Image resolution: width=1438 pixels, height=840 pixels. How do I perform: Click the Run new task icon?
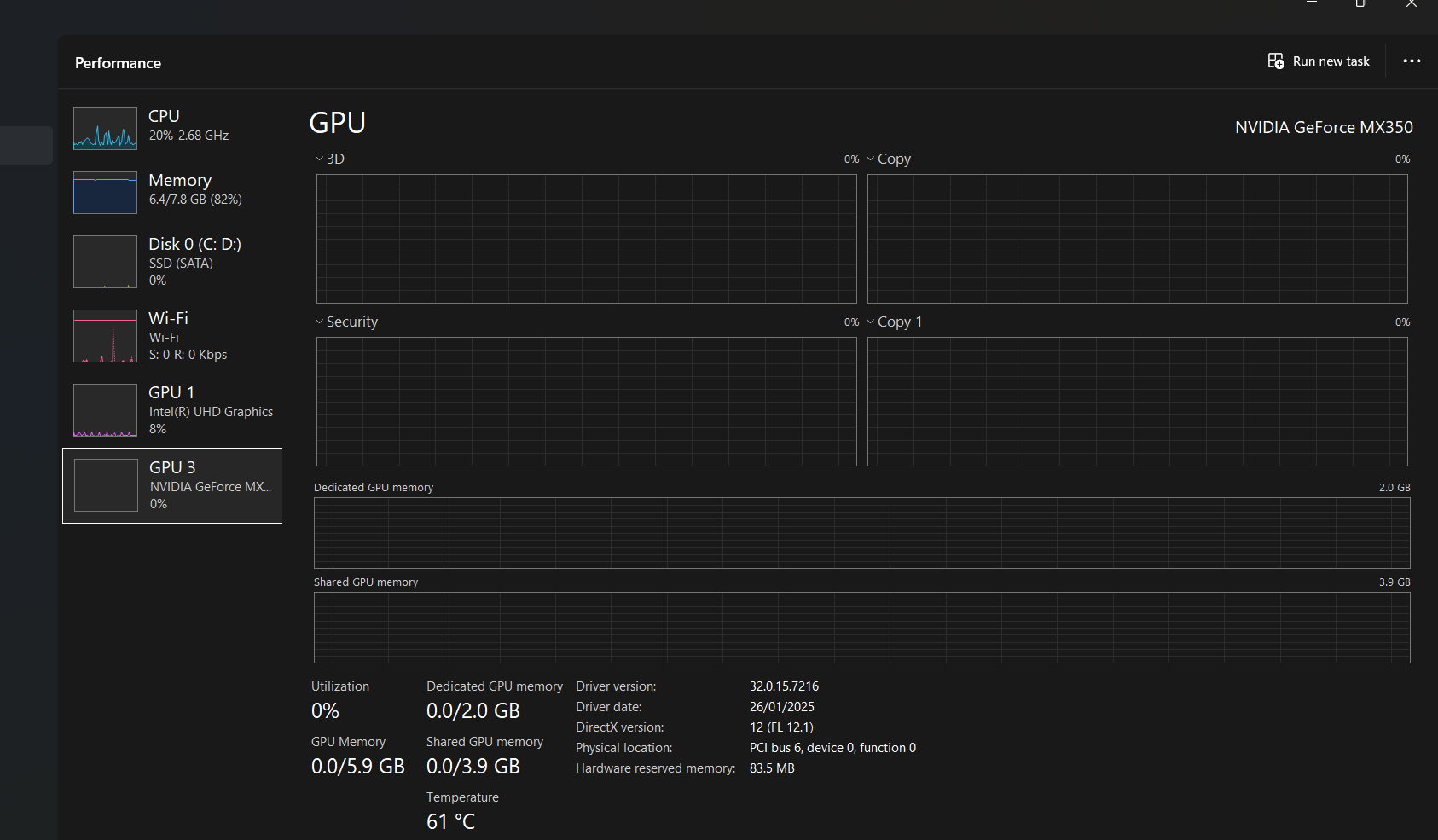[1276, 61]
